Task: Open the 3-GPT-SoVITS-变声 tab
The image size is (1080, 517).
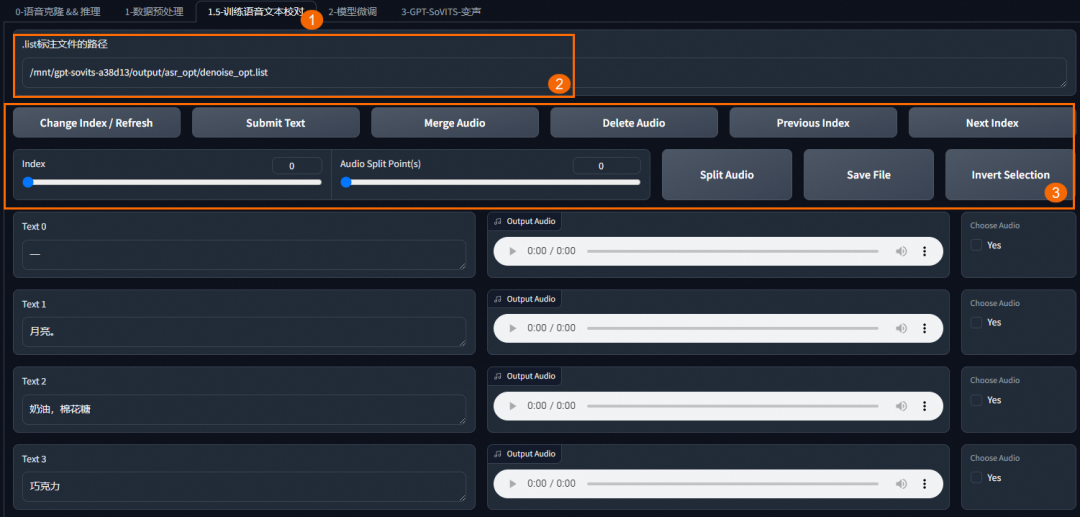Action: (441, 12)
